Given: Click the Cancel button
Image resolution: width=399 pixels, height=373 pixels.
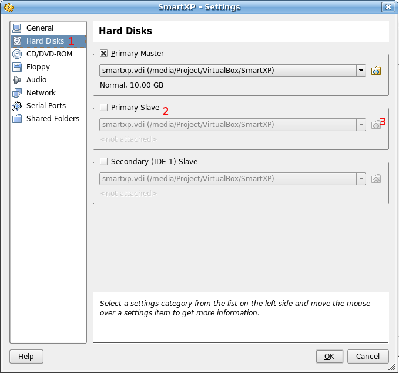Looking at the screenshot, I should pyautogui.click(x=368, y=357).
